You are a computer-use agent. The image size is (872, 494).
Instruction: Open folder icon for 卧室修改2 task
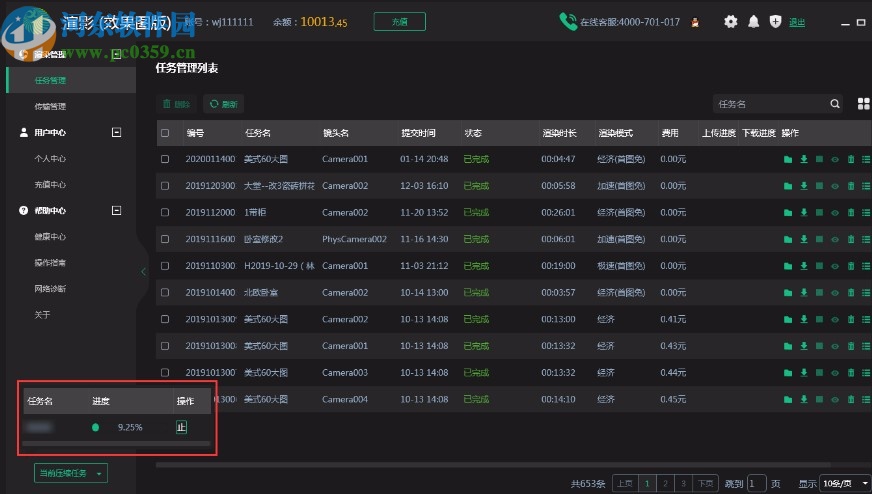tap(787, 239)
